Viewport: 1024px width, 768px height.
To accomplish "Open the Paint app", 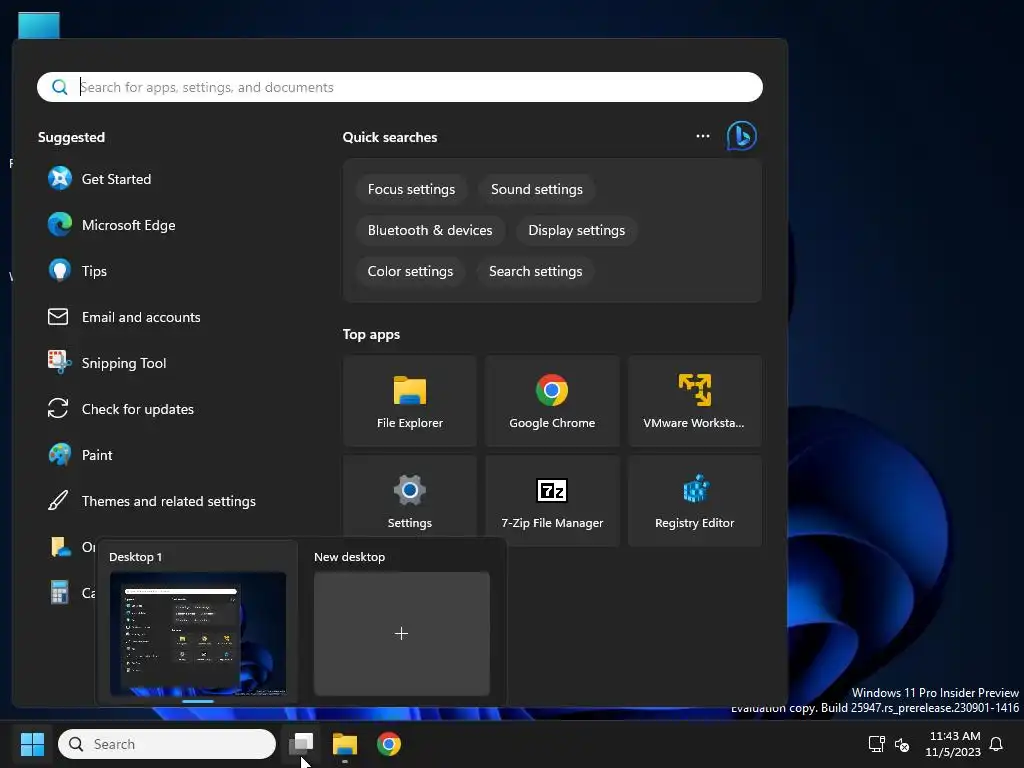I will tap(80, 455).
